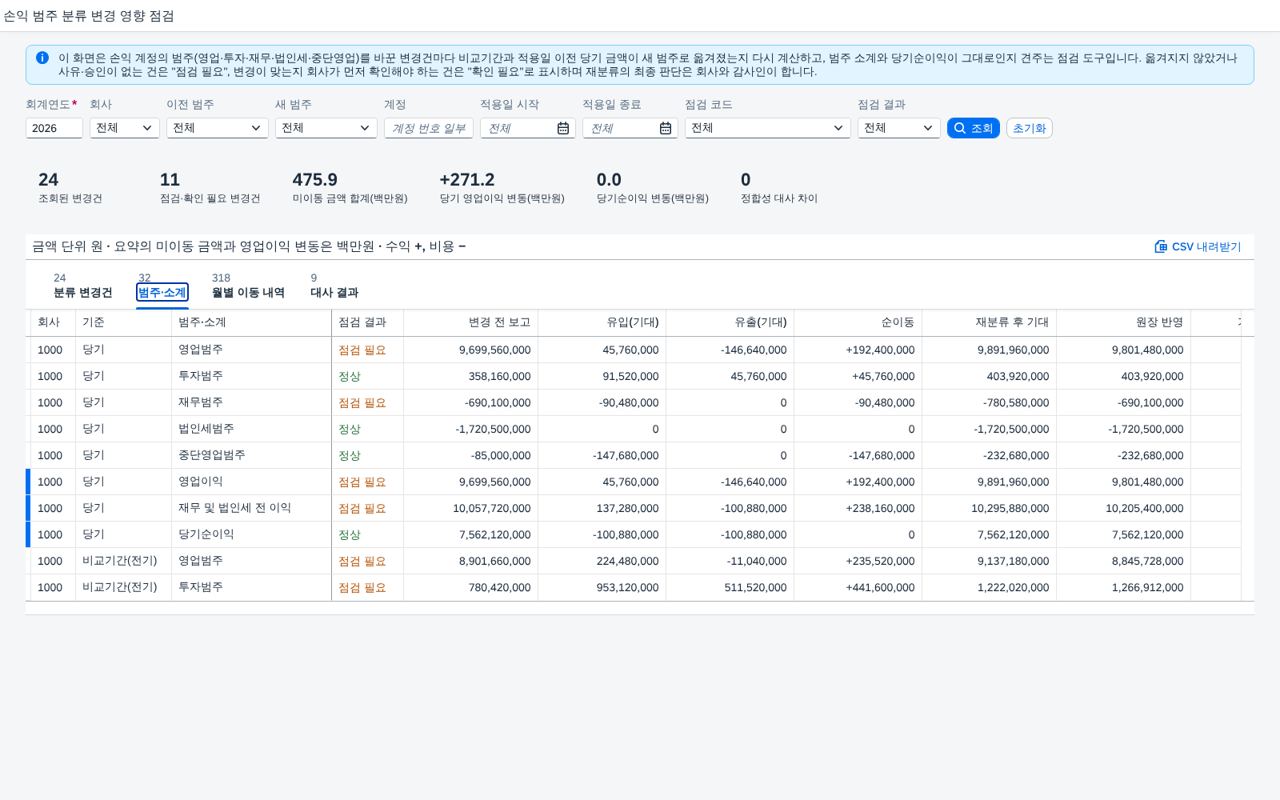
Task: Click the 범주·소계 column header
Action: point(251,322)
